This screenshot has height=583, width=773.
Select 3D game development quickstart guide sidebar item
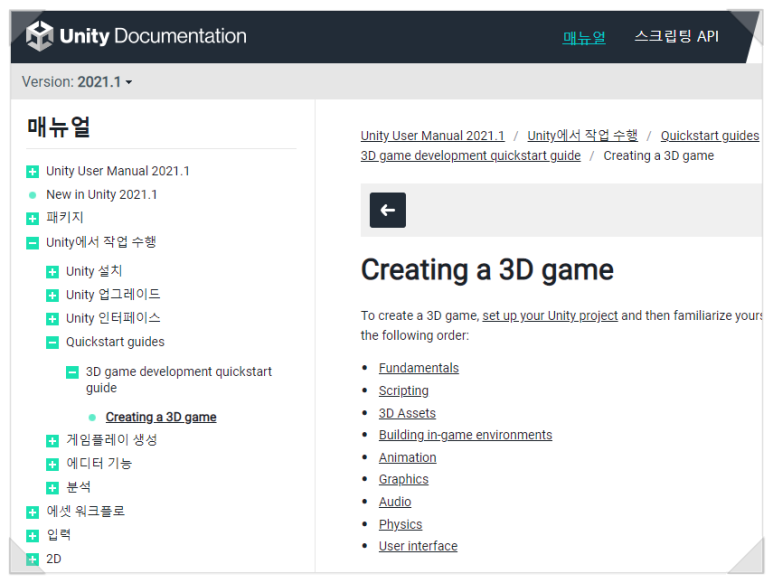[178, 379]
